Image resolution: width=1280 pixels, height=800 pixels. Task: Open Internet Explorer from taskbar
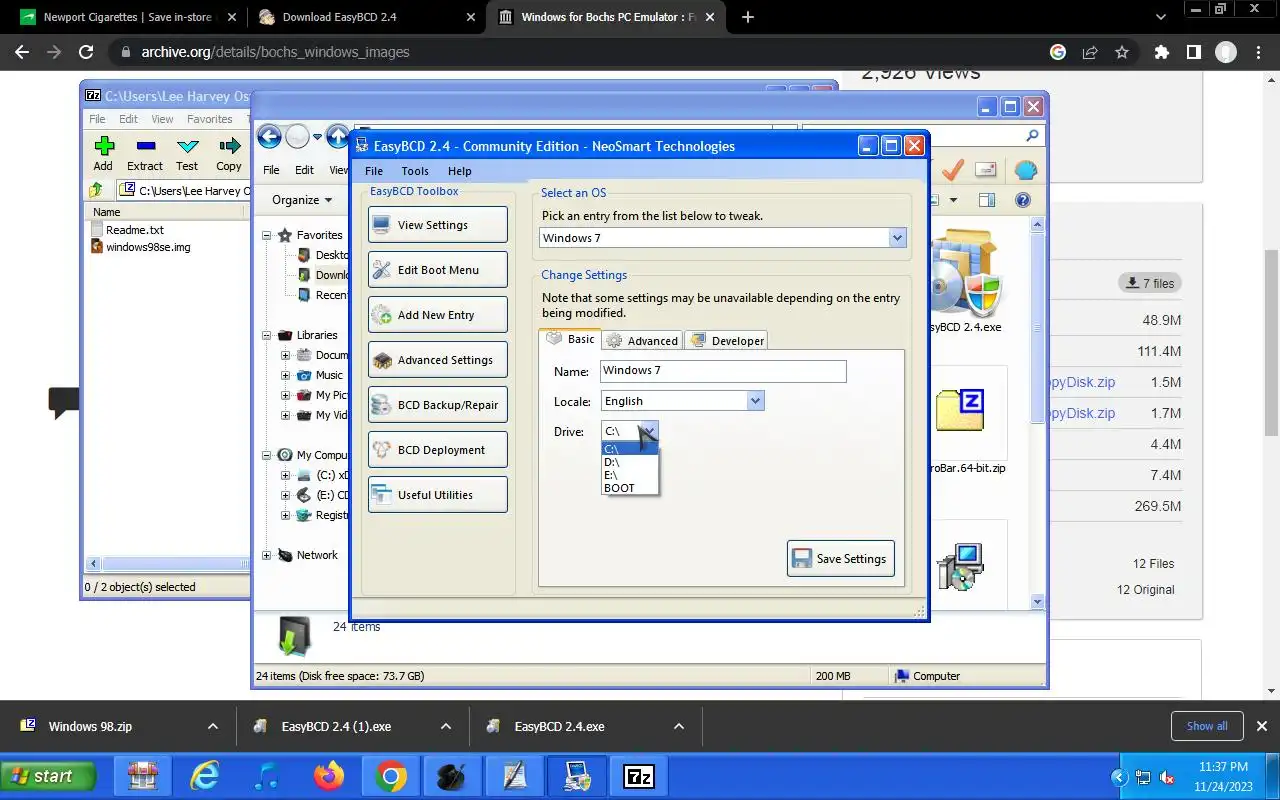point(204,776)
